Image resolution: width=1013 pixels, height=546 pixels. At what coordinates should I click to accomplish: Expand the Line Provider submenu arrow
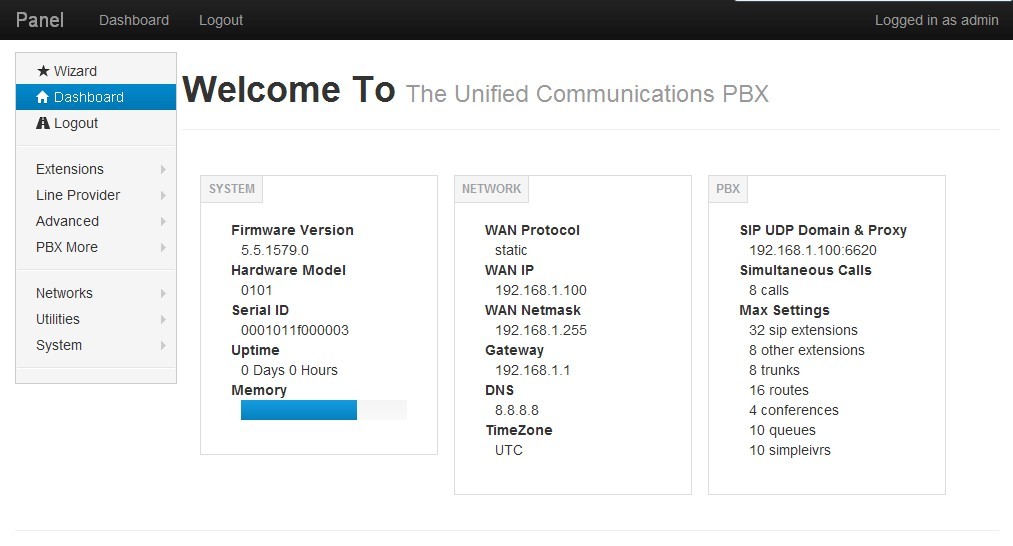point(163,195)
